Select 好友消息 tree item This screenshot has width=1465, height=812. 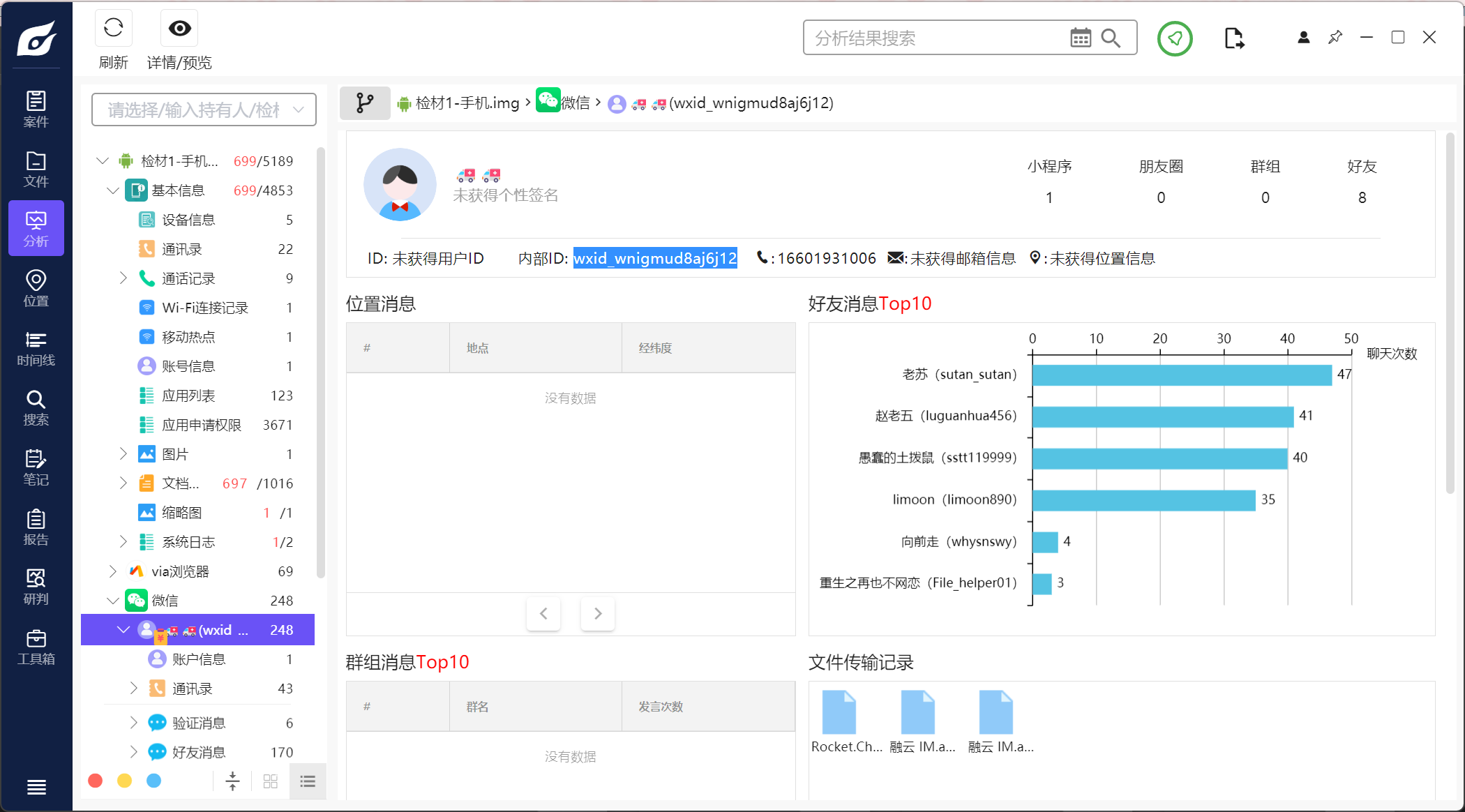click(199, 752)
